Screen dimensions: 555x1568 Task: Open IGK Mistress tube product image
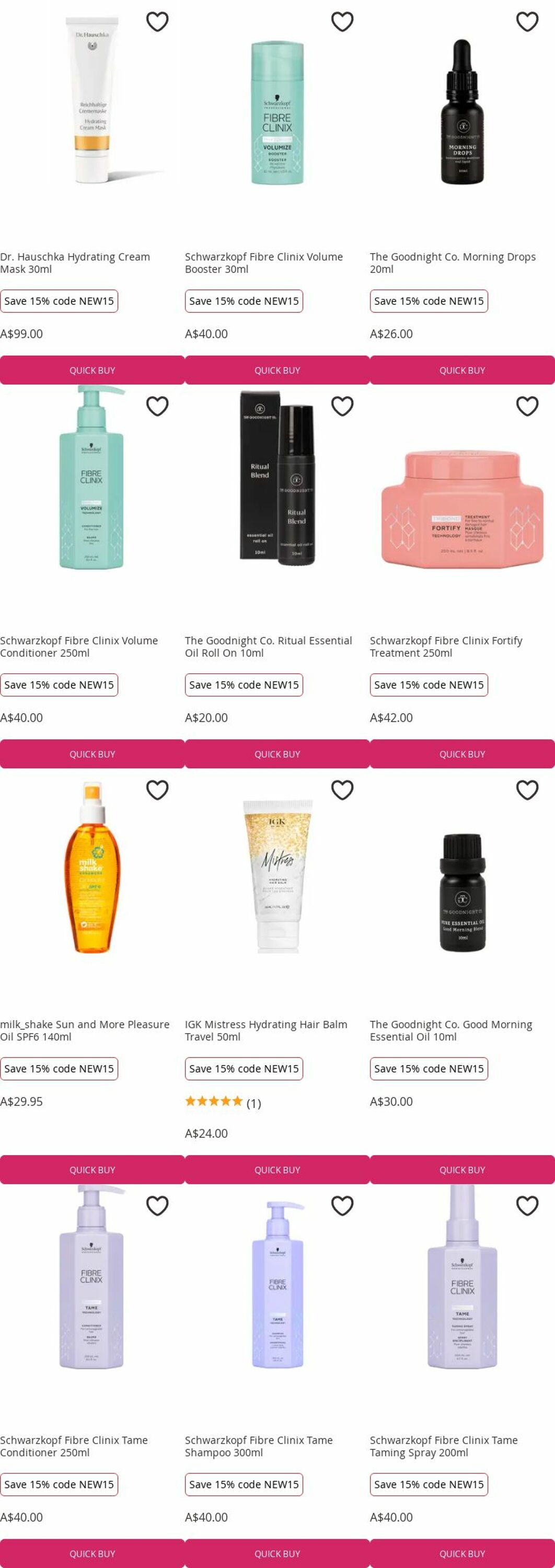(x=277, y=875)
